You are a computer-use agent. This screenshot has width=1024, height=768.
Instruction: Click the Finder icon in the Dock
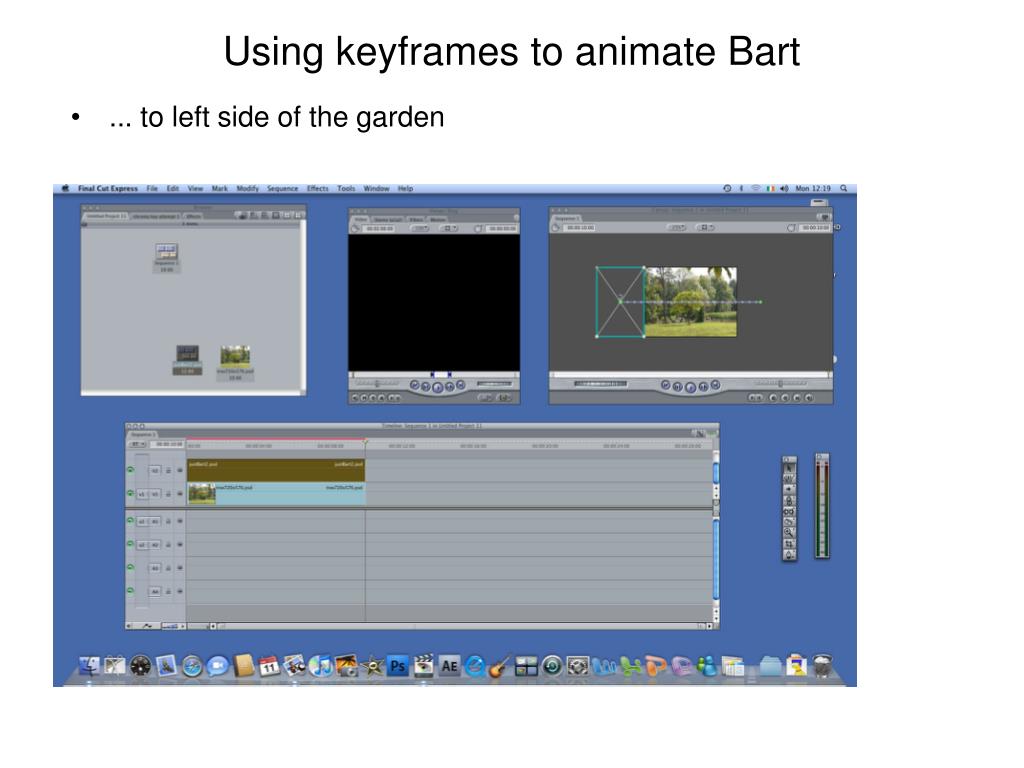(x=89, y=666)
